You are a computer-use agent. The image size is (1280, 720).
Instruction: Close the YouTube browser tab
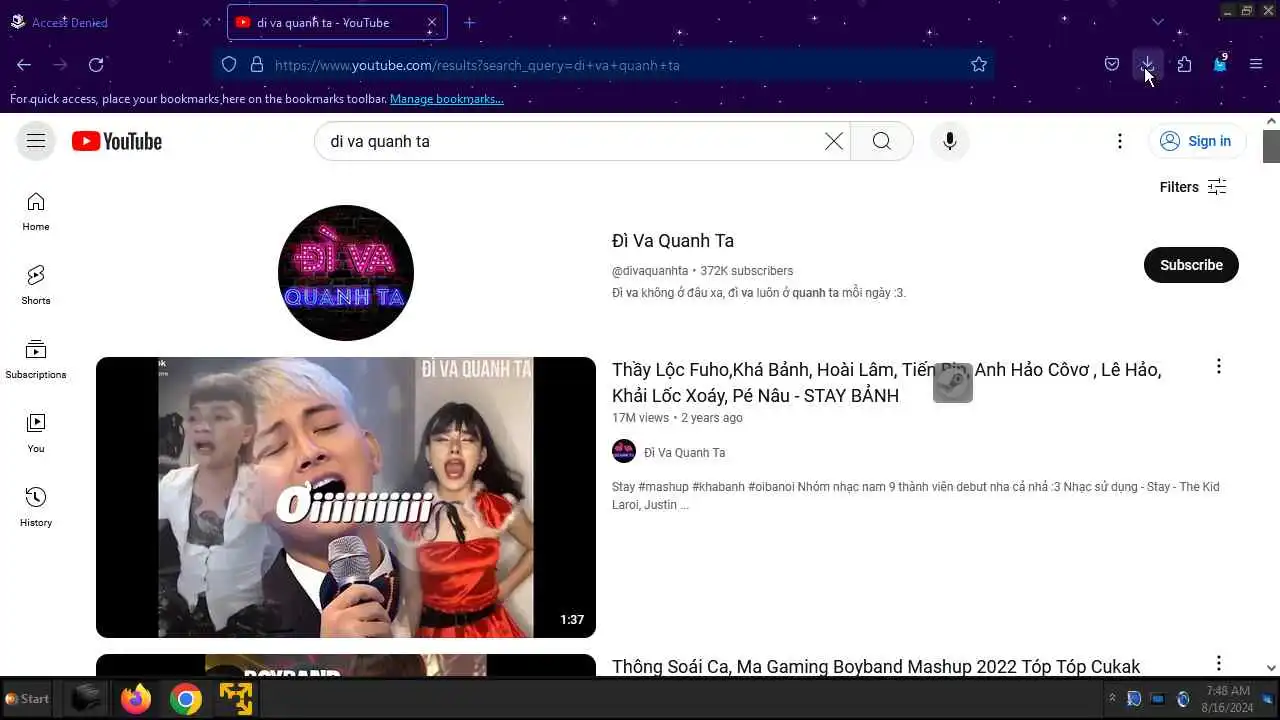click(432, 22)
